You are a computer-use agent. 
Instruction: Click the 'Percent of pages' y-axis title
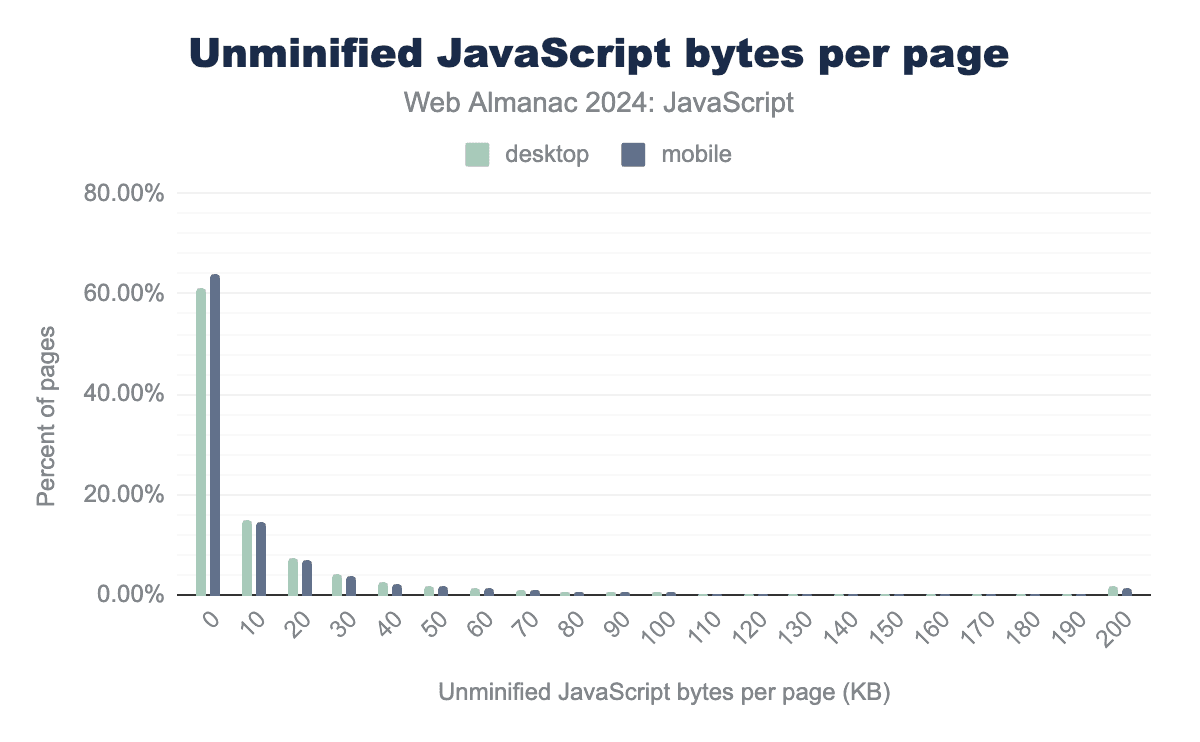click(46, 414)
